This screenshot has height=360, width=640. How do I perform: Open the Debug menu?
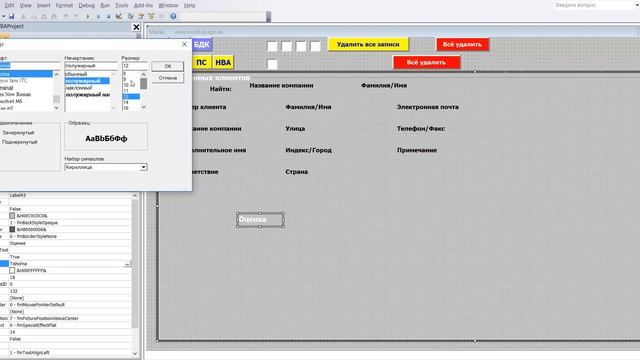[87, 5]
